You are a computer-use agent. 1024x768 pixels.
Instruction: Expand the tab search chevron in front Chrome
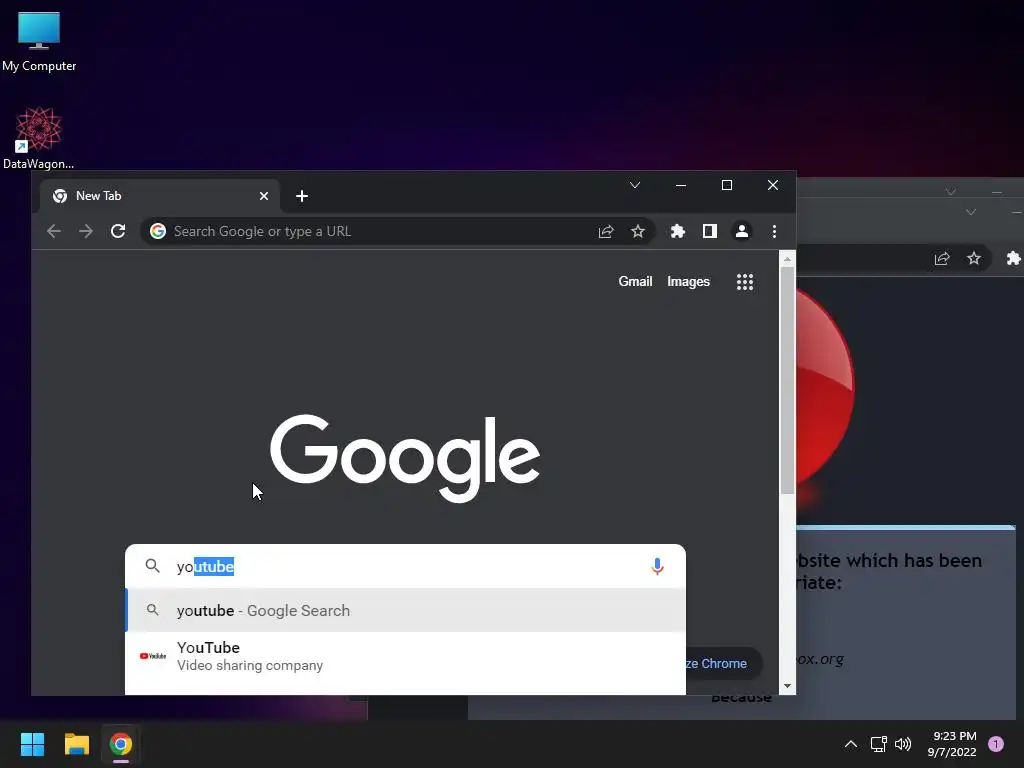point(635,185)
